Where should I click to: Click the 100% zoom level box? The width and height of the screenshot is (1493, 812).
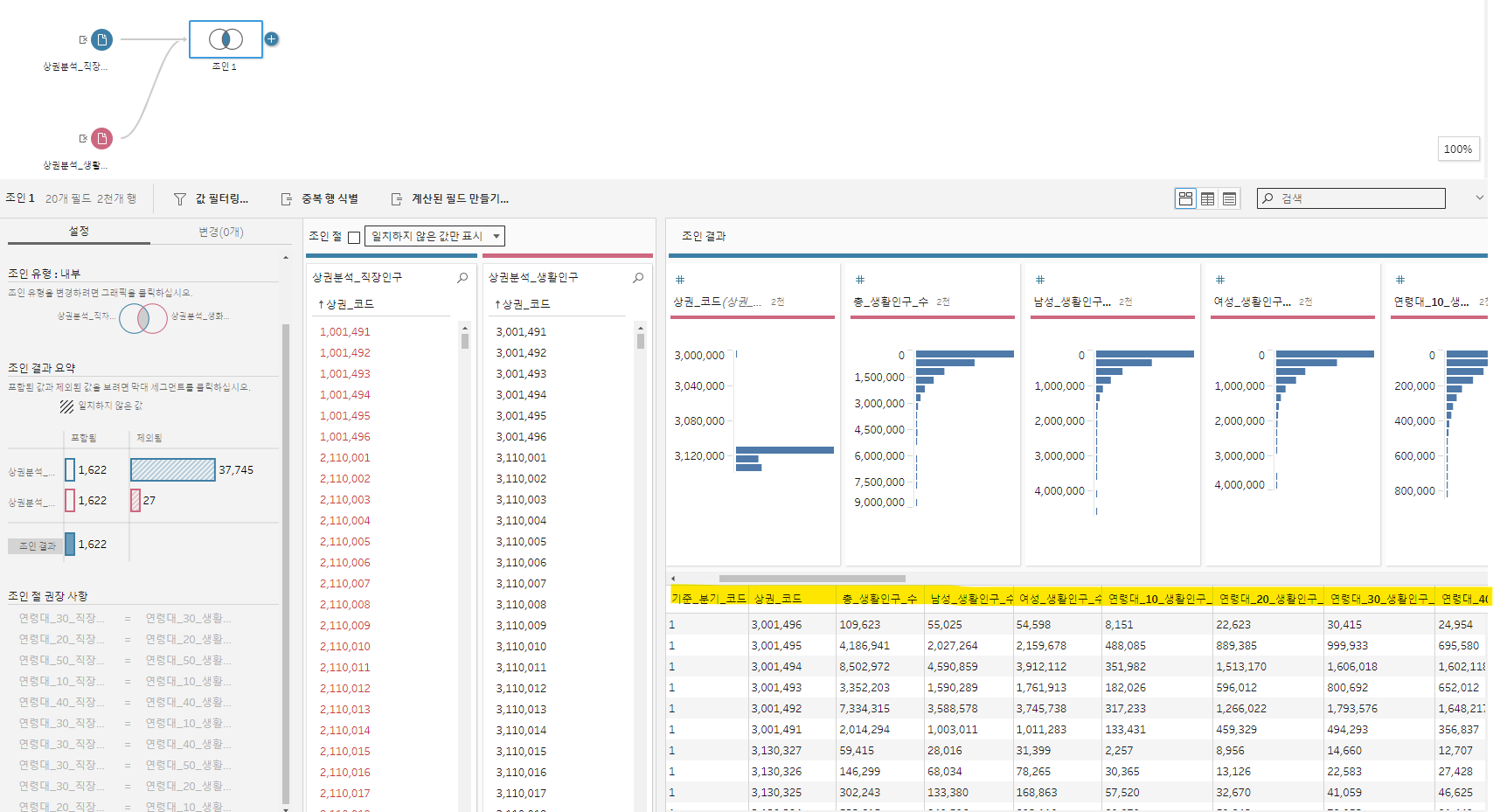pyautogui.click(x=1458, y=149)
